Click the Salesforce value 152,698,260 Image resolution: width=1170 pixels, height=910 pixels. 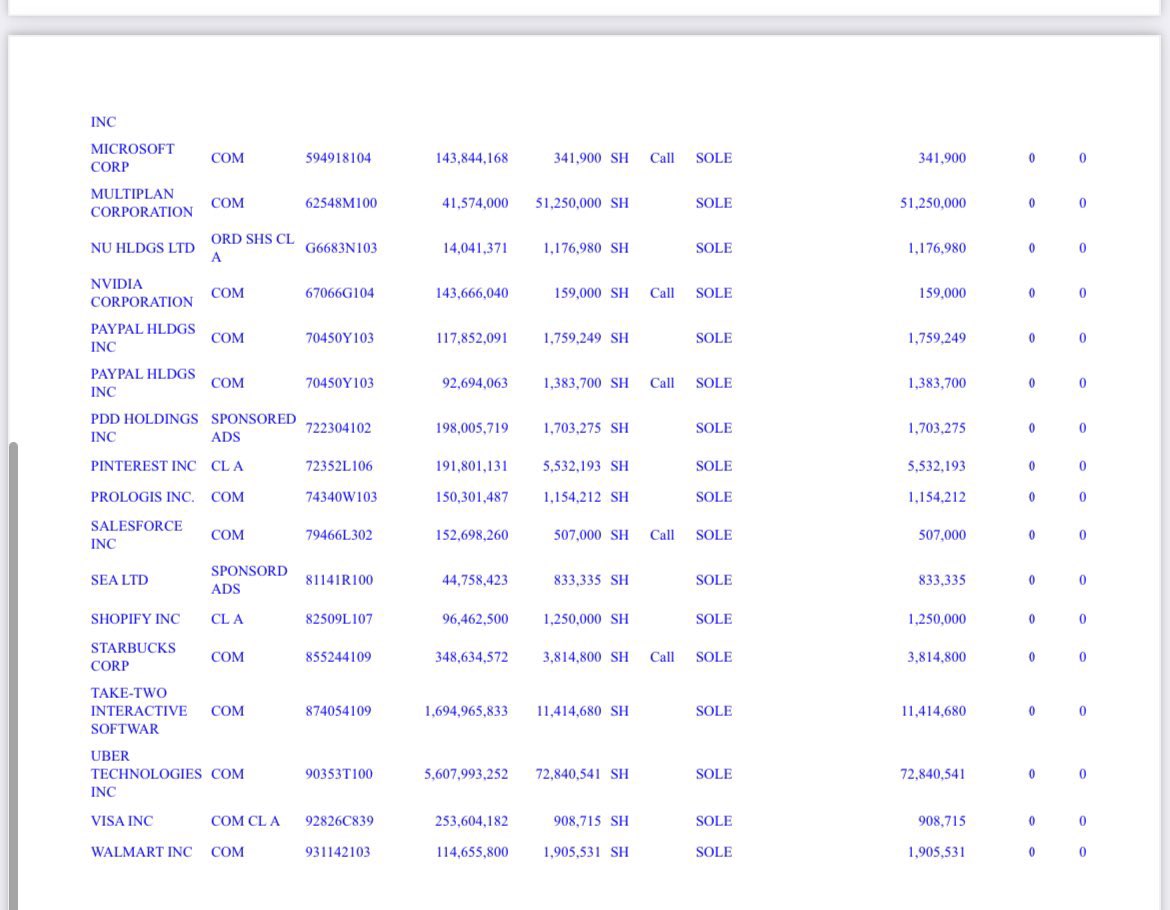[472, 535]
